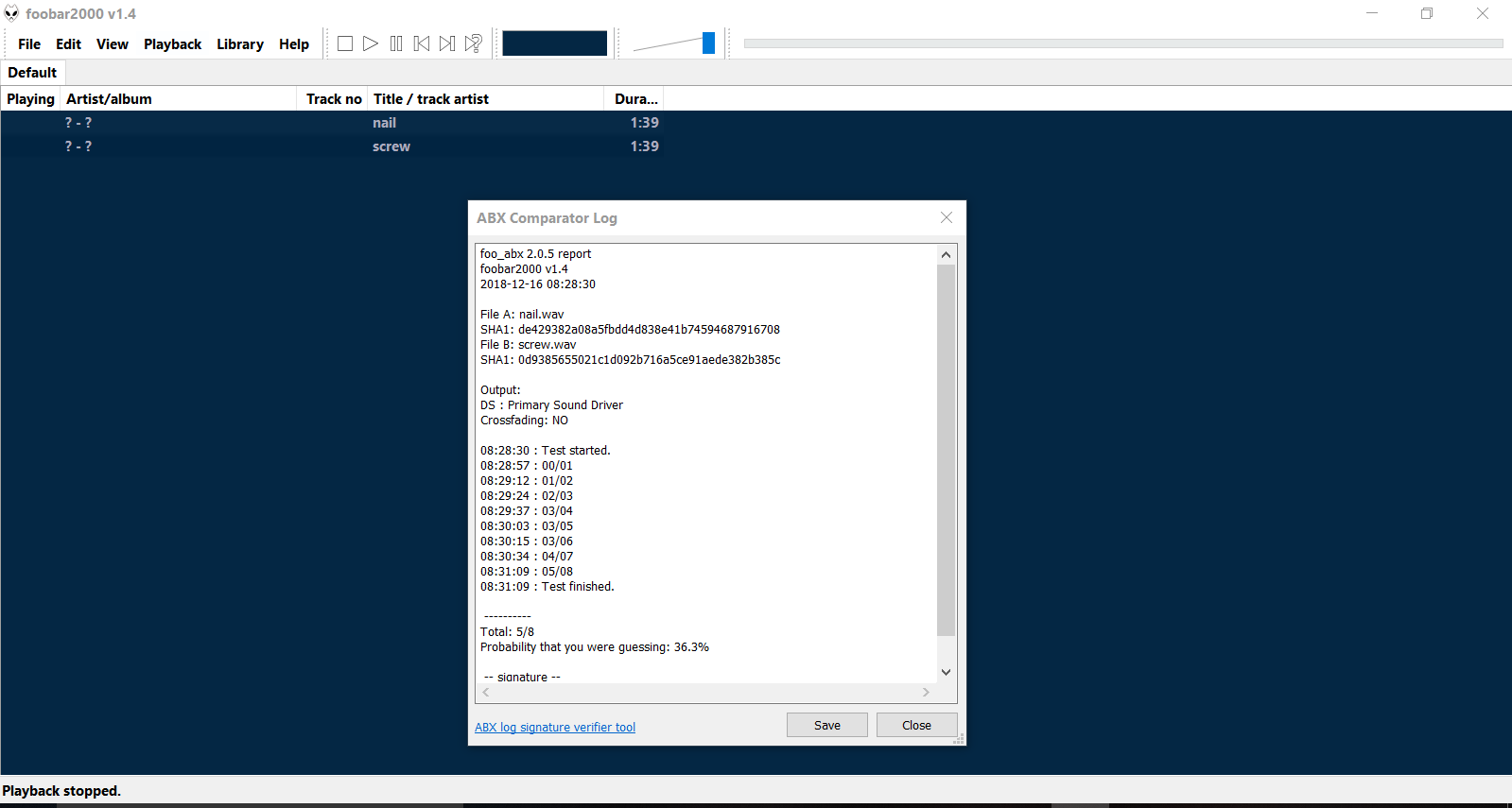Sort by the Playing column header
Screen dimensions: 1512x808
[x=30, y=99]
